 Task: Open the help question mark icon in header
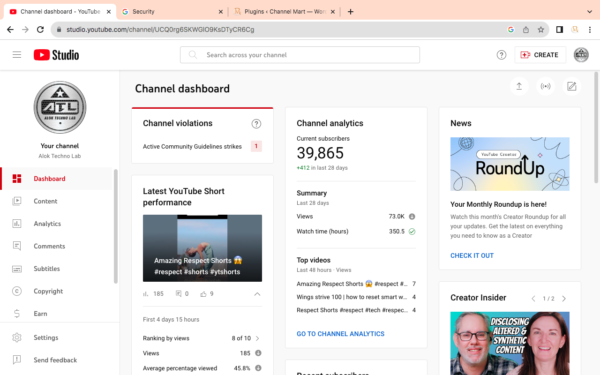pyautogui.click(x=501, y=55)
